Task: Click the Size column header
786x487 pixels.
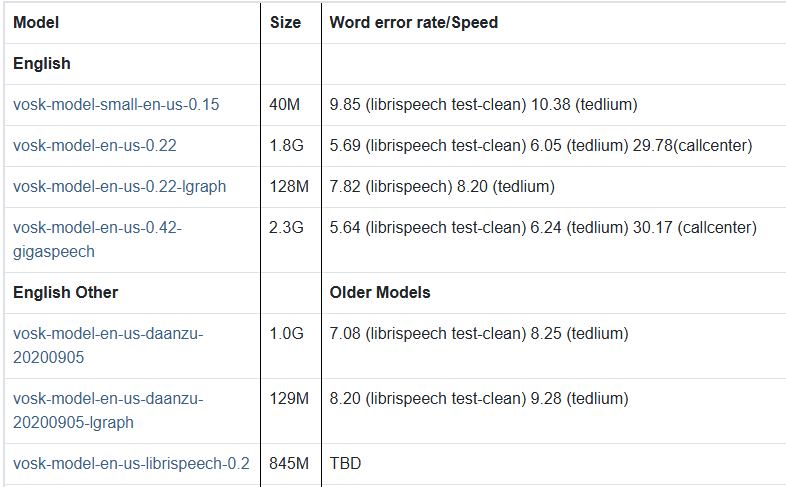Action: pyautogui.click(x=285, y=22)
